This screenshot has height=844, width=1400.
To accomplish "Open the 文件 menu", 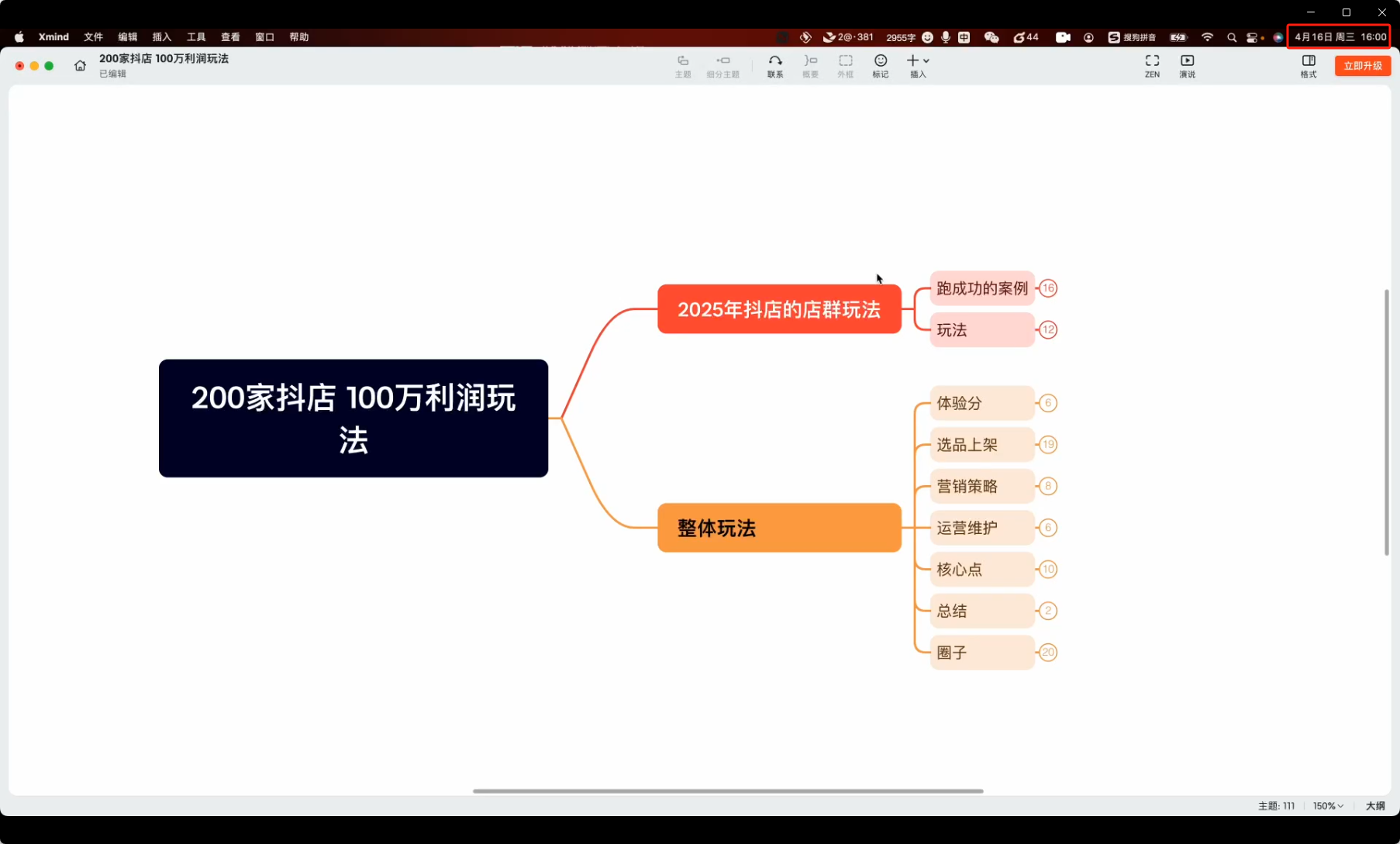I will click(93, 37).
